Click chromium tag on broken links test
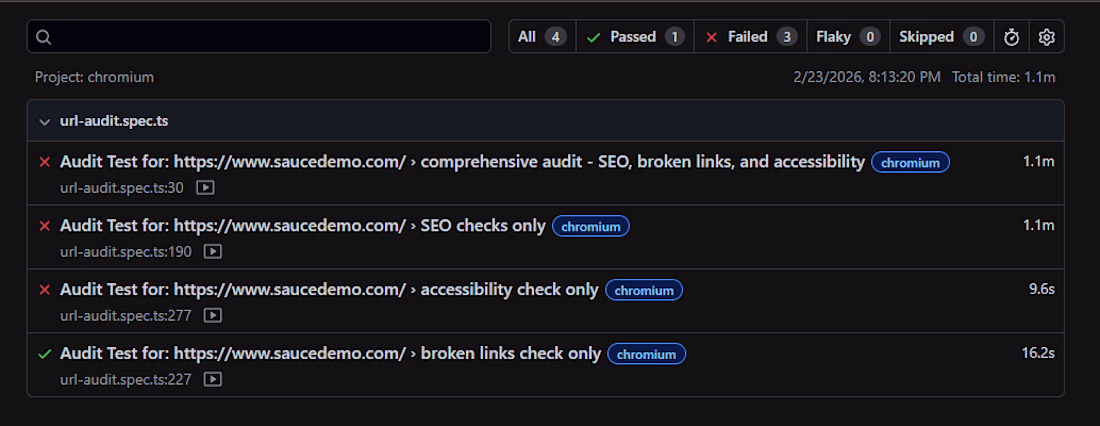The height and width of the screenshot is (426, 1100). (647, 354)
